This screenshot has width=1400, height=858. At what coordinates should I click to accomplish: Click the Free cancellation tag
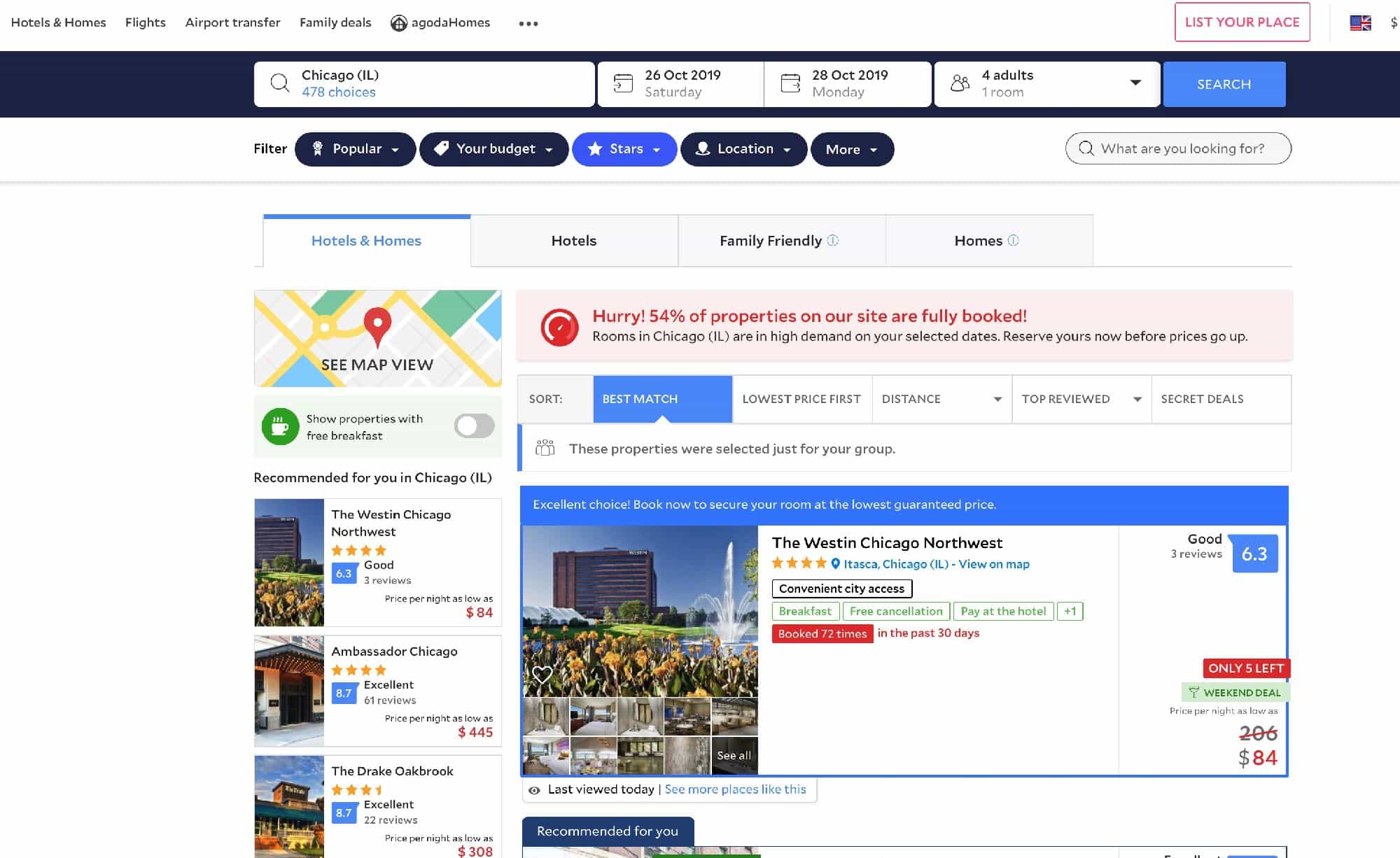tap(896, 611)
